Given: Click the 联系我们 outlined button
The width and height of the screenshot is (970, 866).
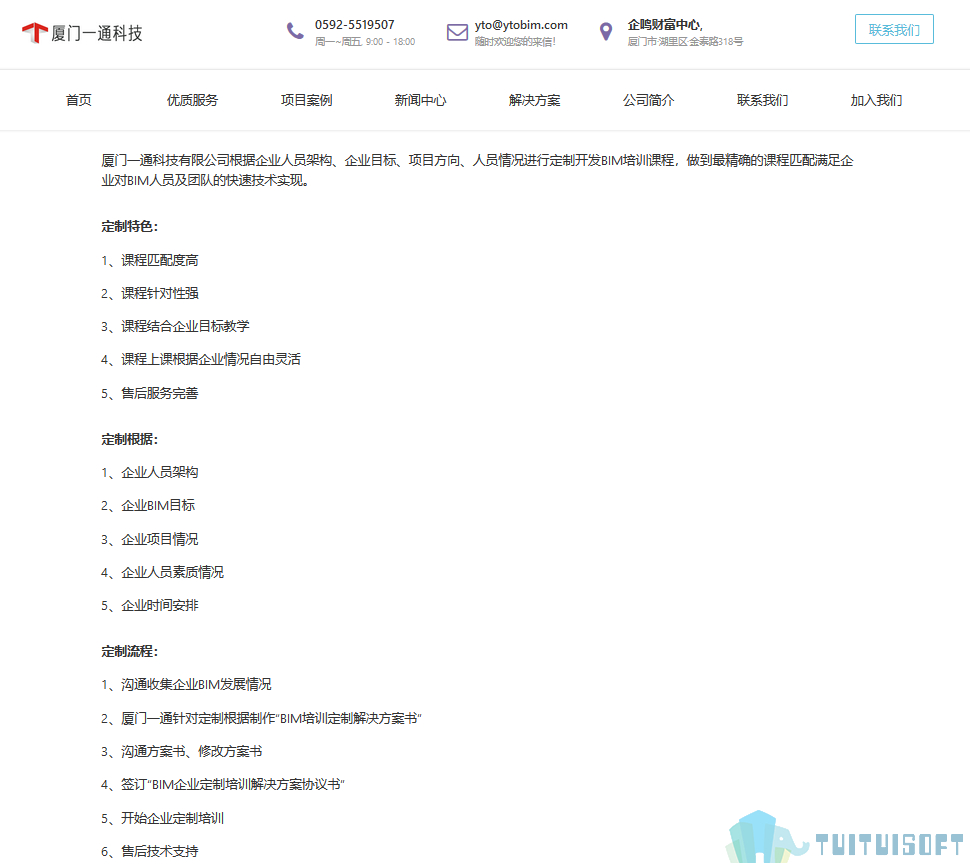Looking at the screenshot, I should click(894, 29).
